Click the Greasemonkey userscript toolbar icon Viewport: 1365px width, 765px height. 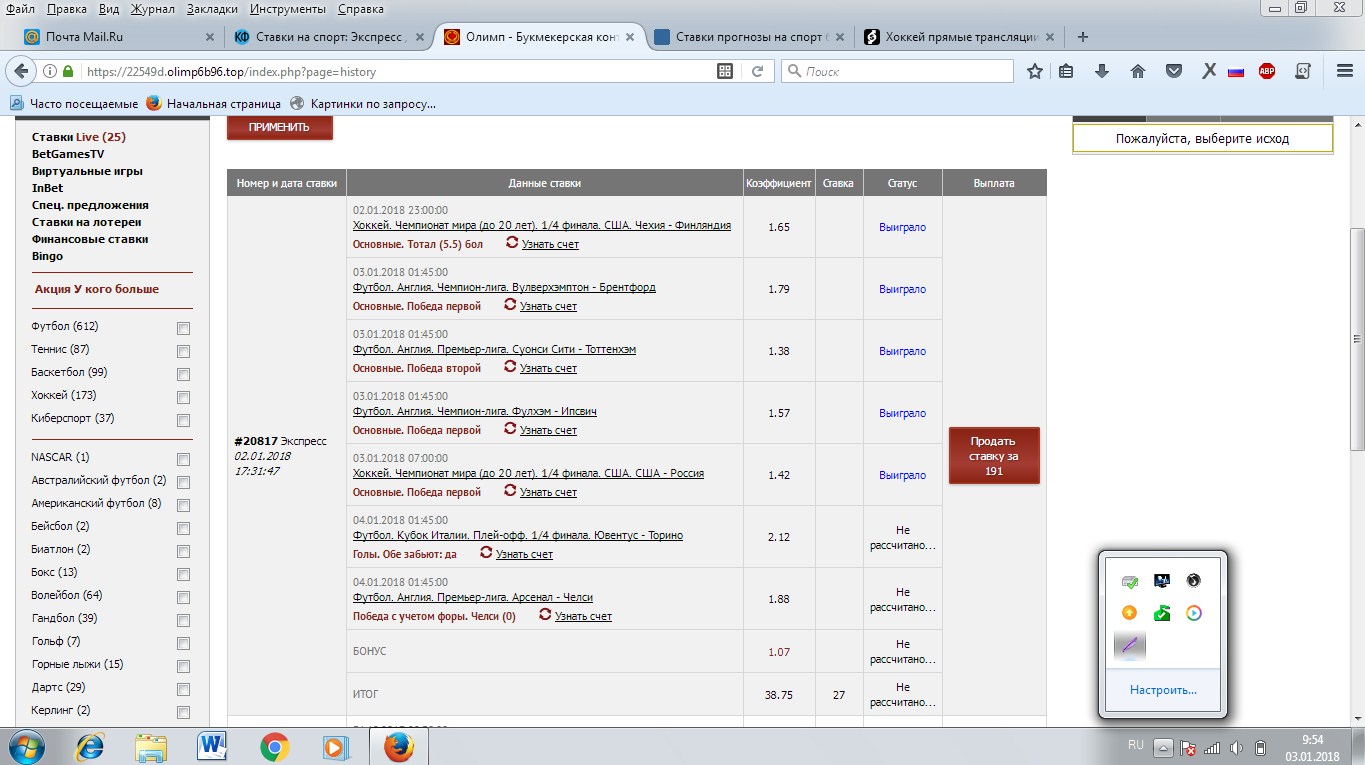1301,71
